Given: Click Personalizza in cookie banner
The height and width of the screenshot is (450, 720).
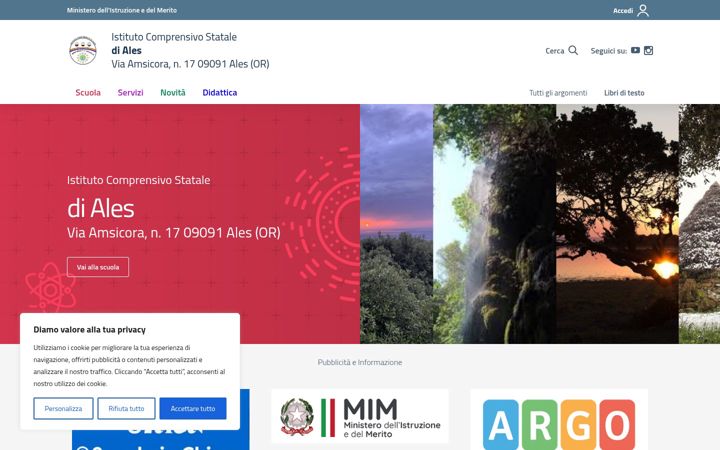Looking at the screenshot, I should point(63,408).
